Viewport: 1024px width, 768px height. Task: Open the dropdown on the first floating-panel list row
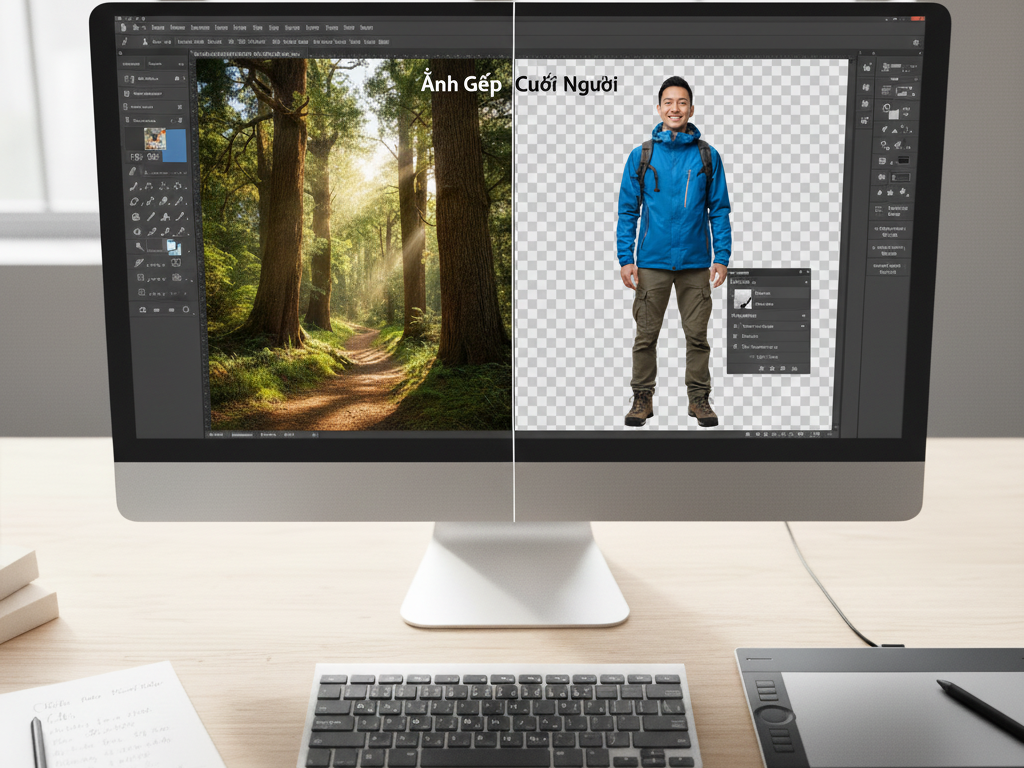click(x=802, y=325)
